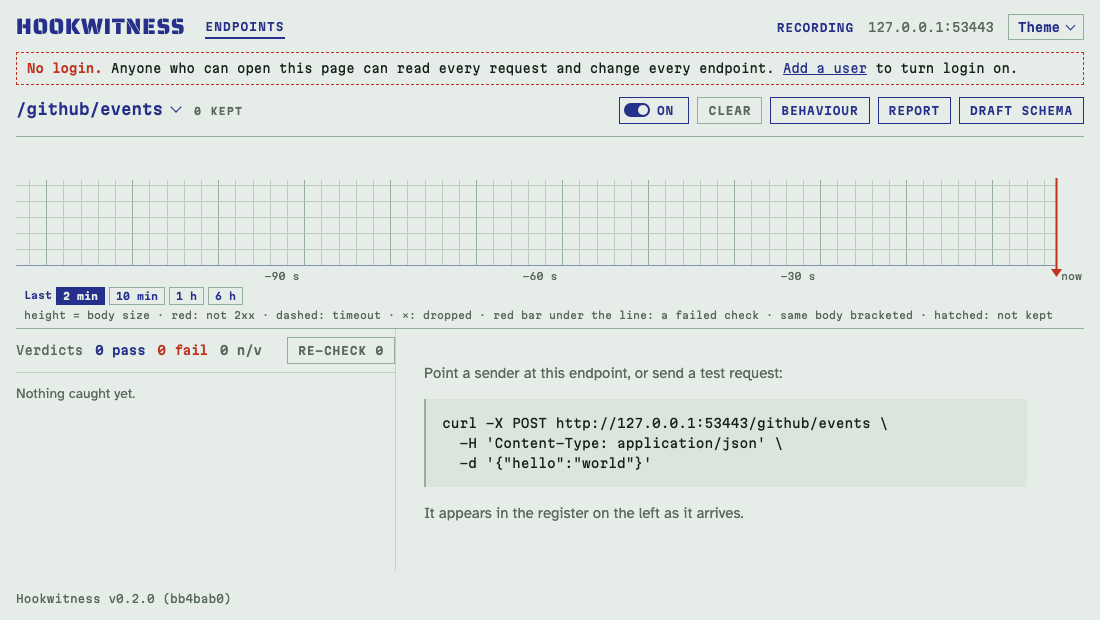This screenshot has height=620, width=1100.
Task: Click the 0 pass verdict count
Action: coord(120,350)
